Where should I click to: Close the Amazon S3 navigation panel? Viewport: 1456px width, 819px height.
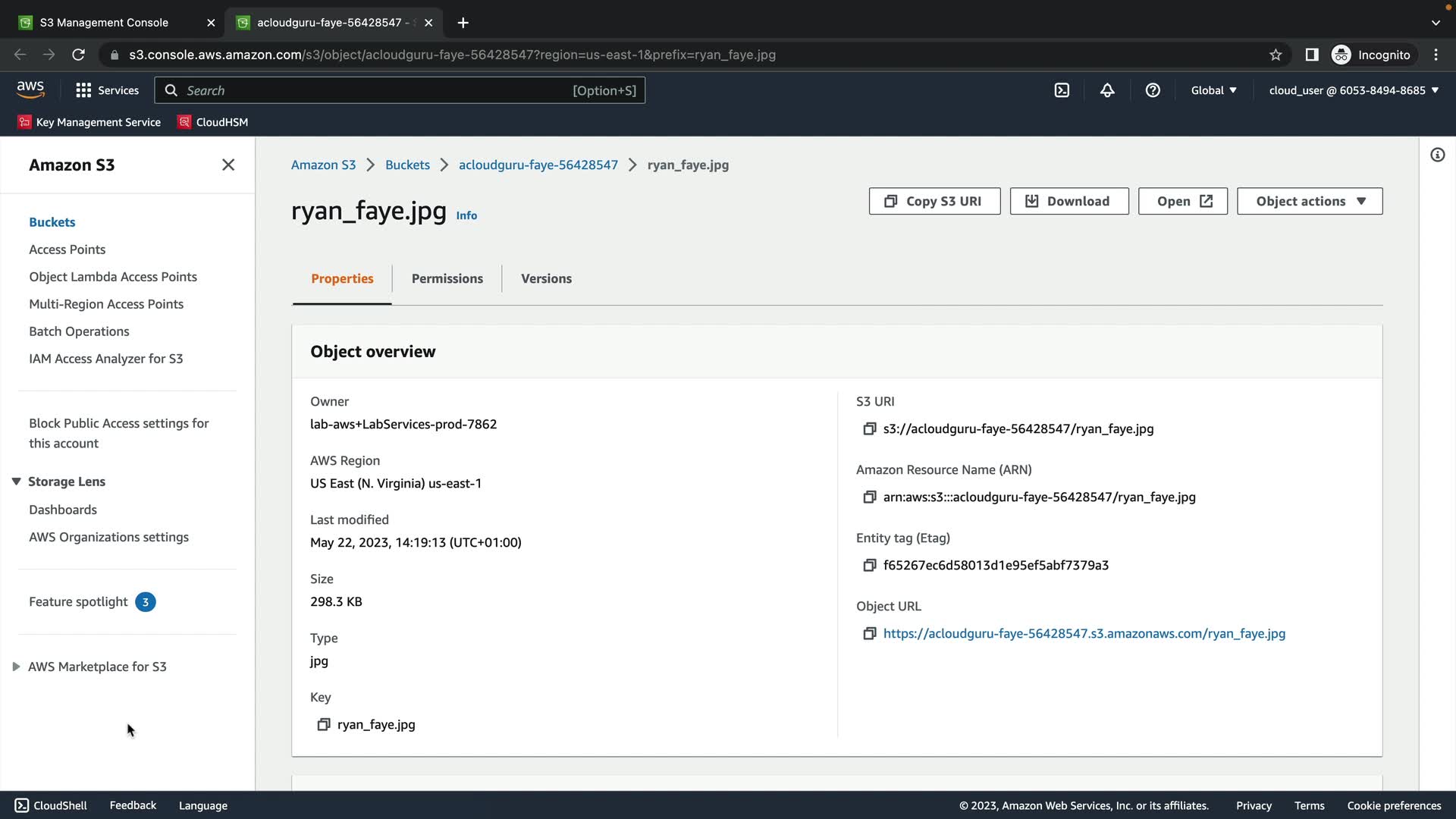point(227,165)
